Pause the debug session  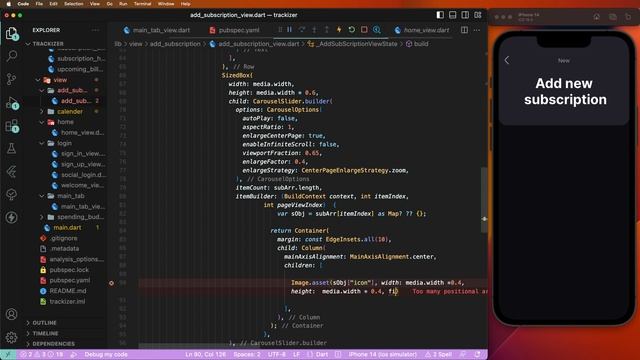point(289,30)
